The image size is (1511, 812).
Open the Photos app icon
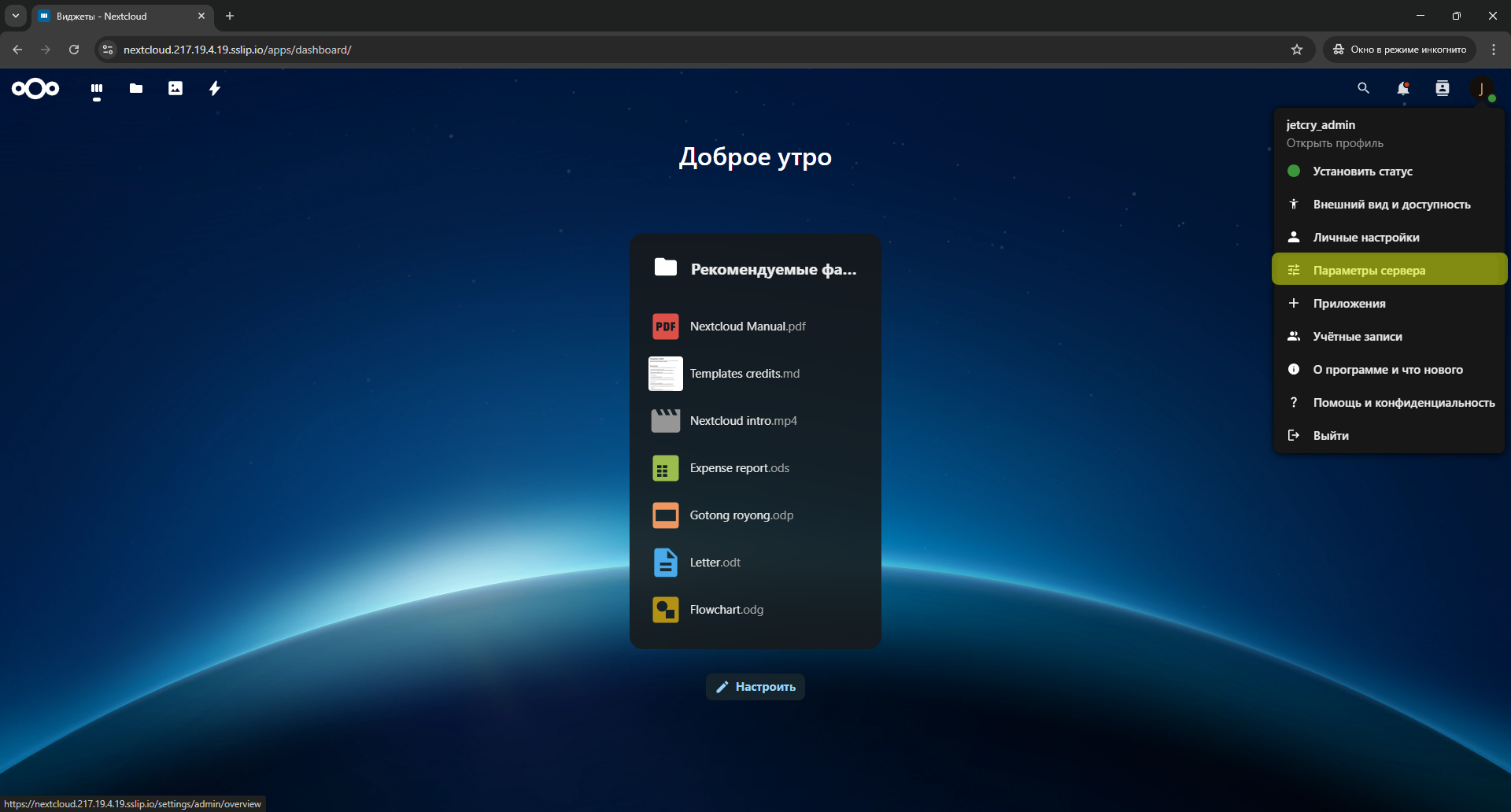tap(175, 89)
